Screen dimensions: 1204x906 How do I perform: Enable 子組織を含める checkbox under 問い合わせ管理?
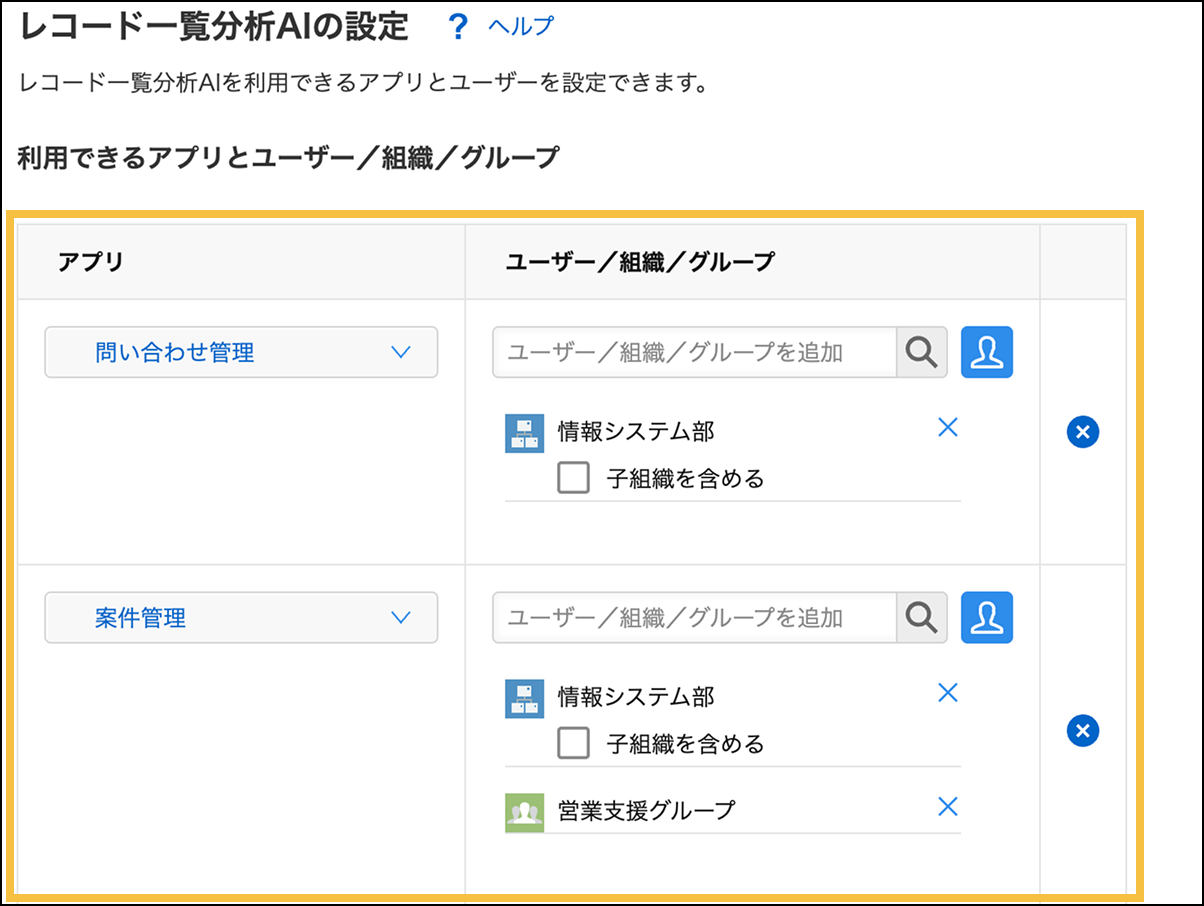click(x=573, y=478)
